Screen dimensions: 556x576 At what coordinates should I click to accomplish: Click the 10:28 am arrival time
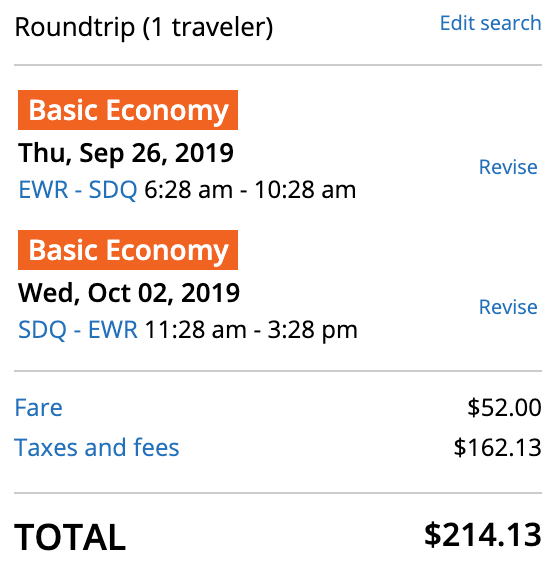point(305,190)
